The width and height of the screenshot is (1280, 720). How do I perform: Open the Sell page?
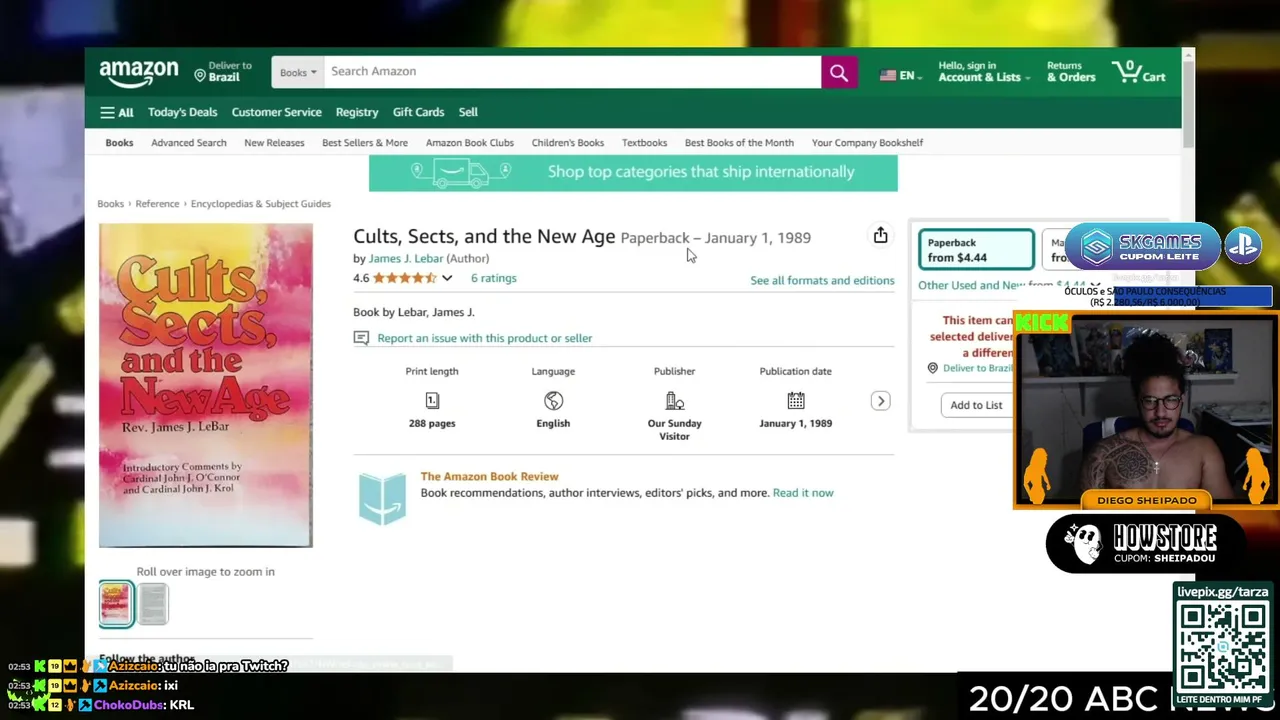coord(468,112)
